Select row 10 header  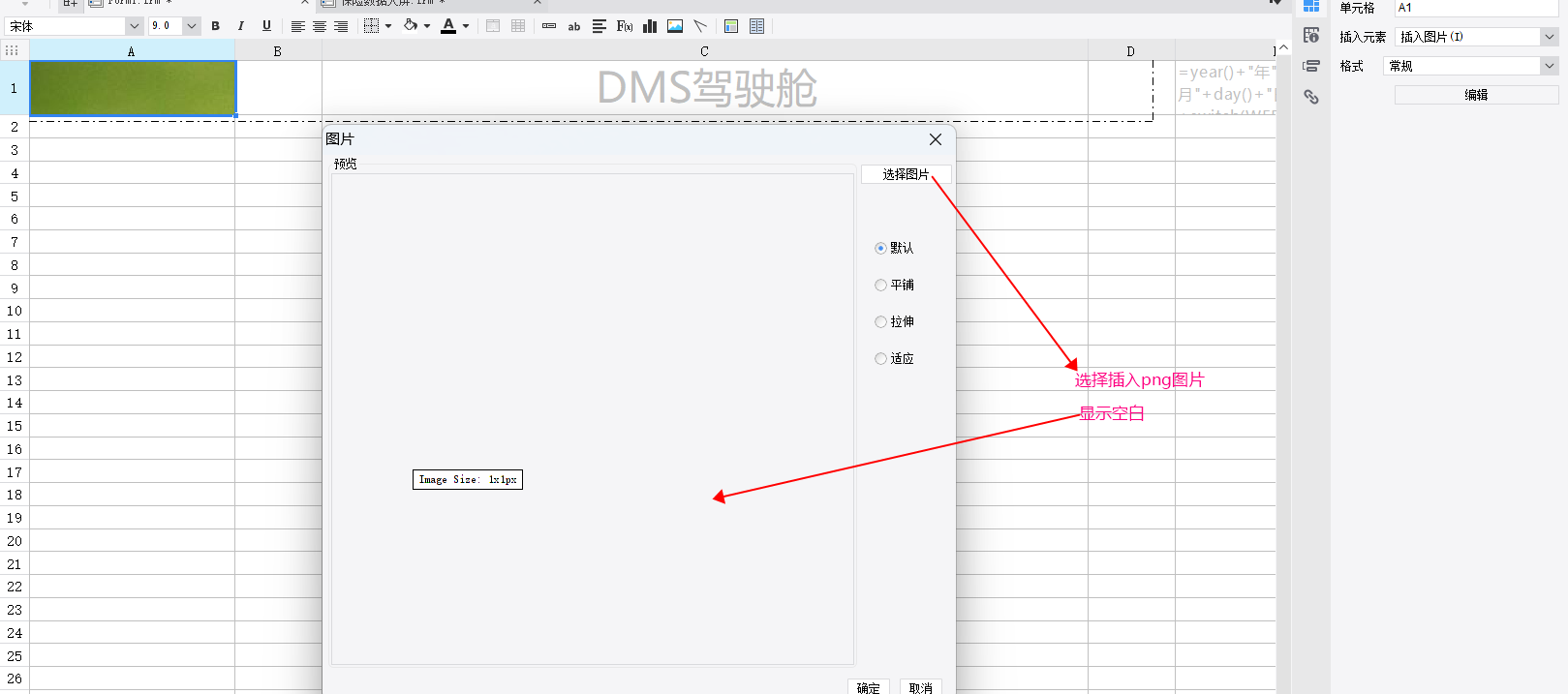point(15,311)
